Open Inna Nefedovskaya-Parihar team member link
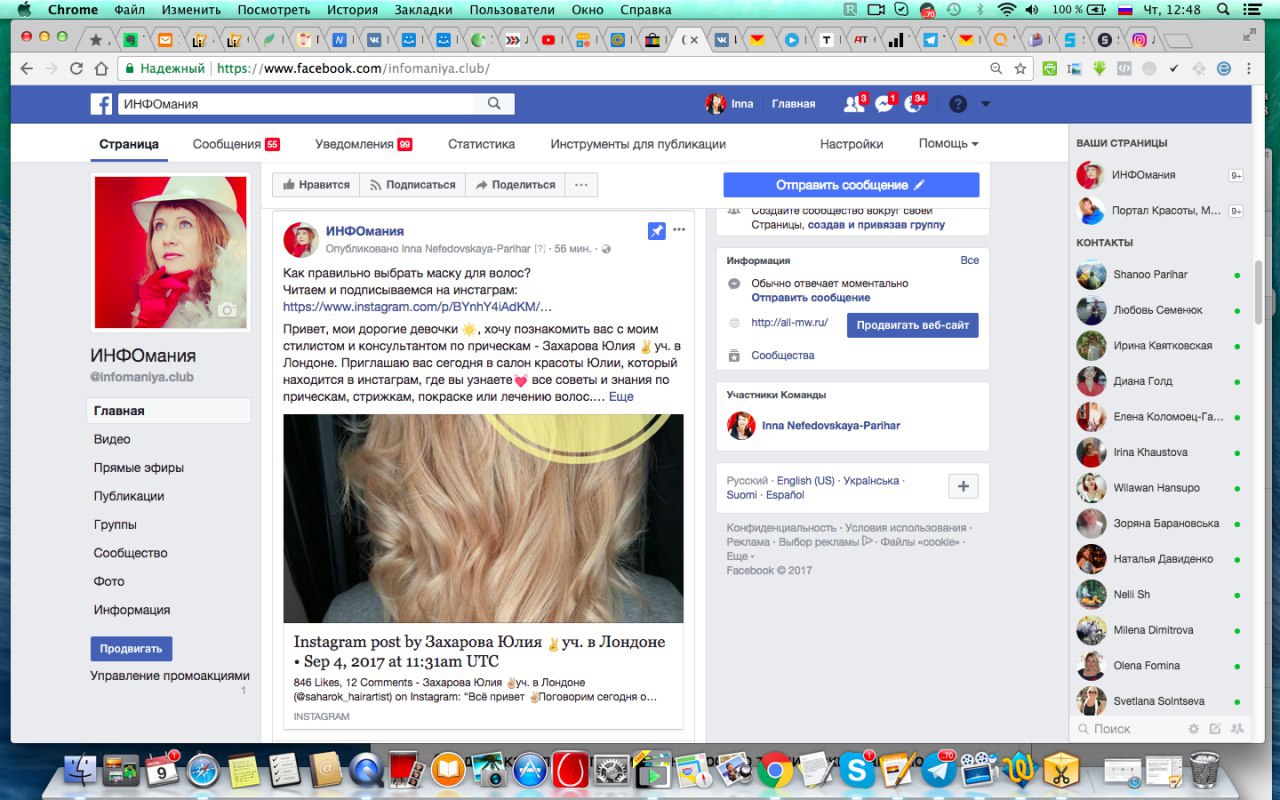Image resolution: width=1280 pixels, height=800 pixels. 831,426
